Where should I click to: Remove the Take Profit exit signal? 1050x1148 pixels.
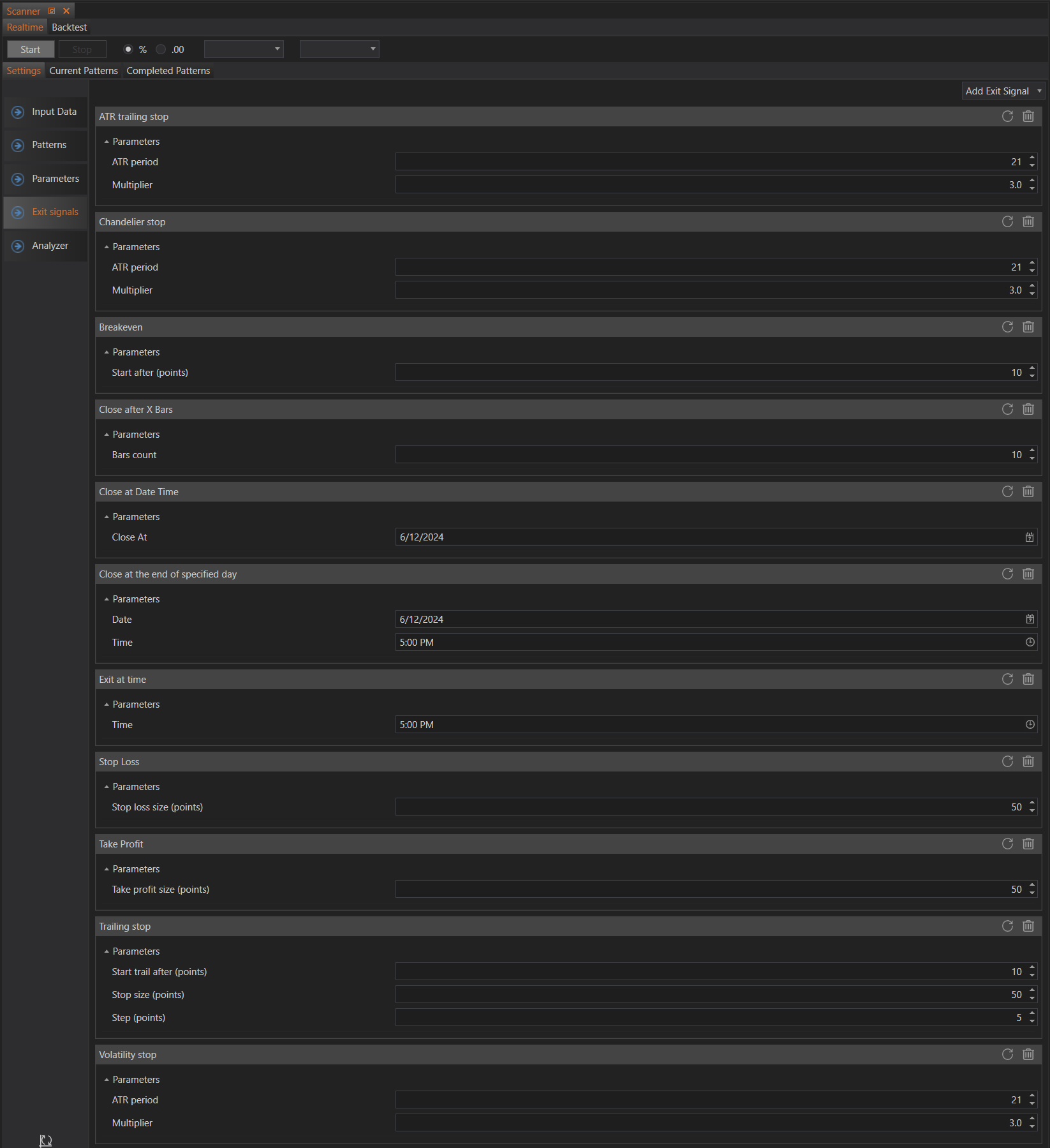(x=1028, y=844)
